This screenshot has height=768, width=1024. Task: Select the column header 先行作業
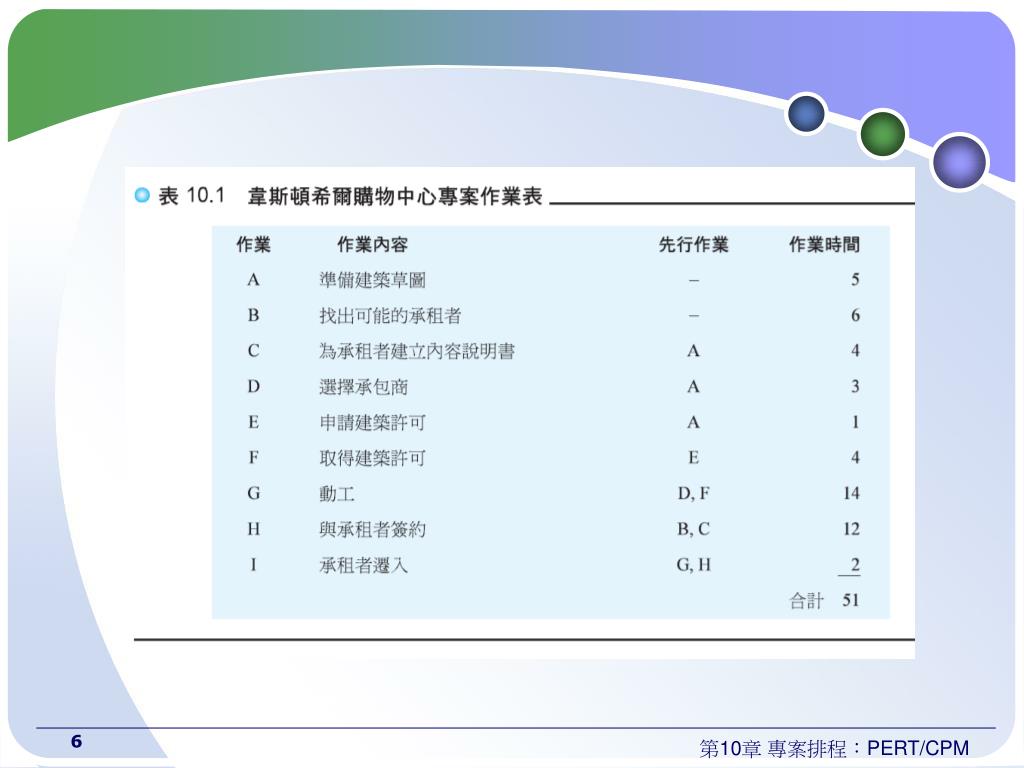694,244
